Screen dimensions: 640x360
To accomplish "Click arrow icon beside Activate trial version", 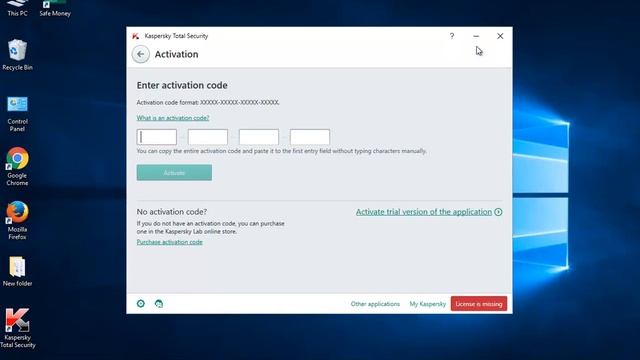I will (498, 212).
